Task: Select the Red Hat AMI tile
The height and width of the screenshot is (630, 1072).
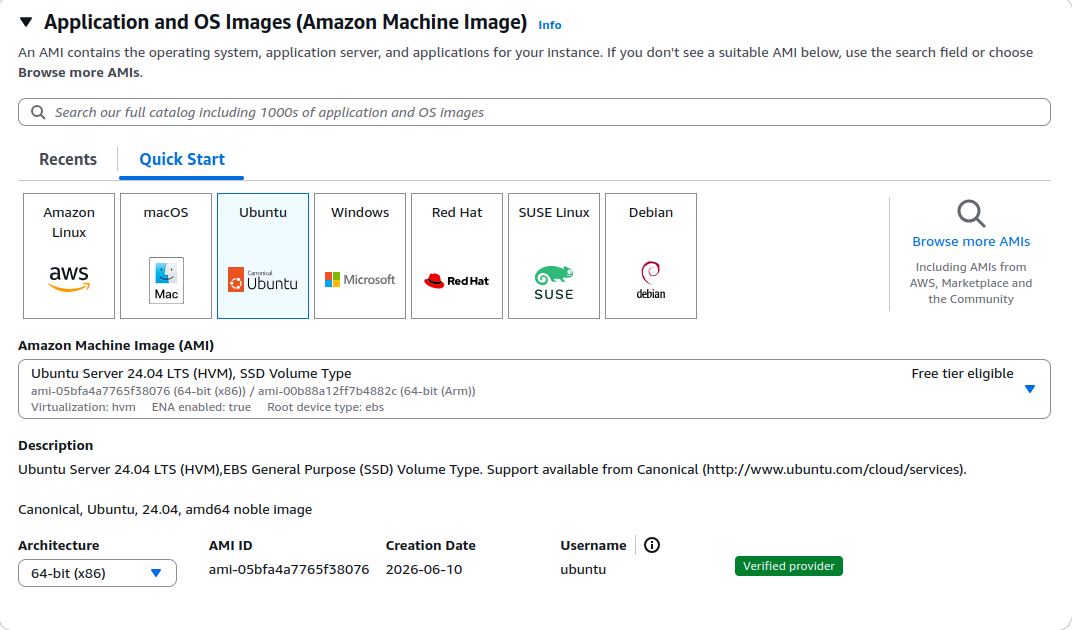Action: (457, 256)
